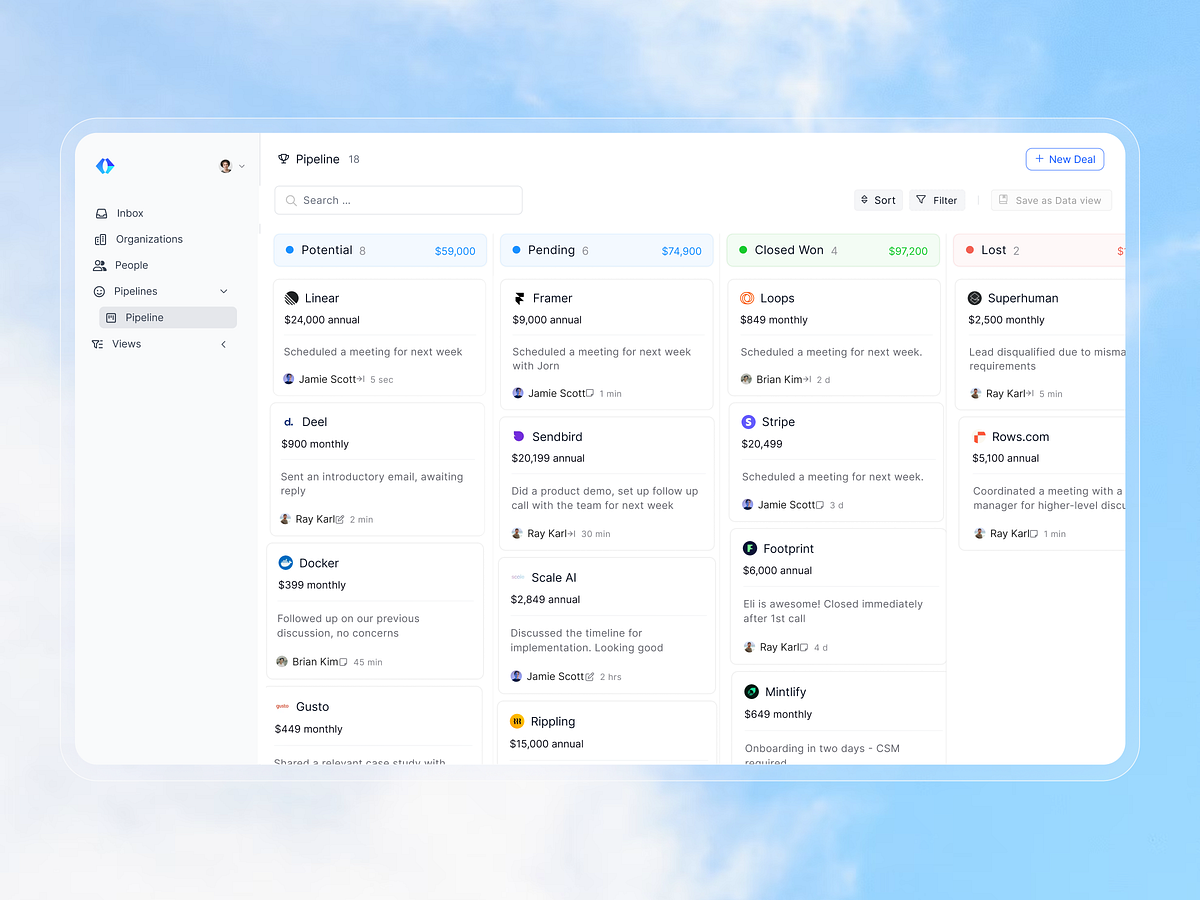Viewport: 1200px width, 900px height.
Task: Click the activity icon on Footprint card
Action: (804, 647)
